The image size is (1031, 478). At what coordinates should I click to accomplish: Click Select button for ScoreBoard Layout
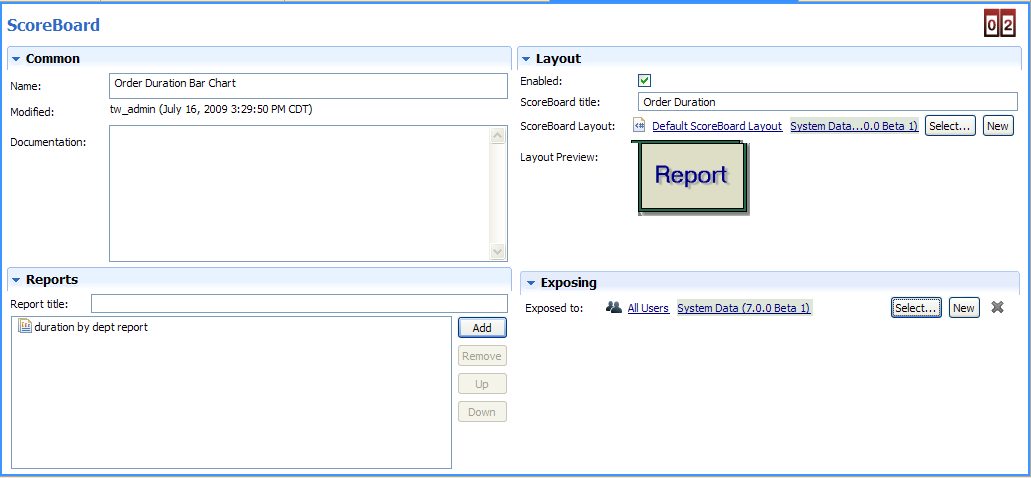949,126
